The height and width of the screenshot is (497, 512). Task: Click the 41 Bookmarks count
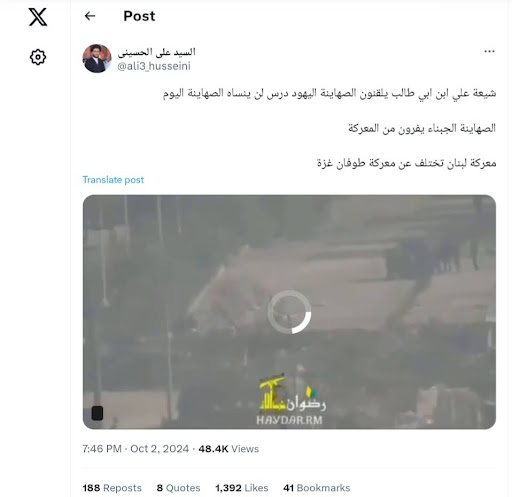pos(317,488)
